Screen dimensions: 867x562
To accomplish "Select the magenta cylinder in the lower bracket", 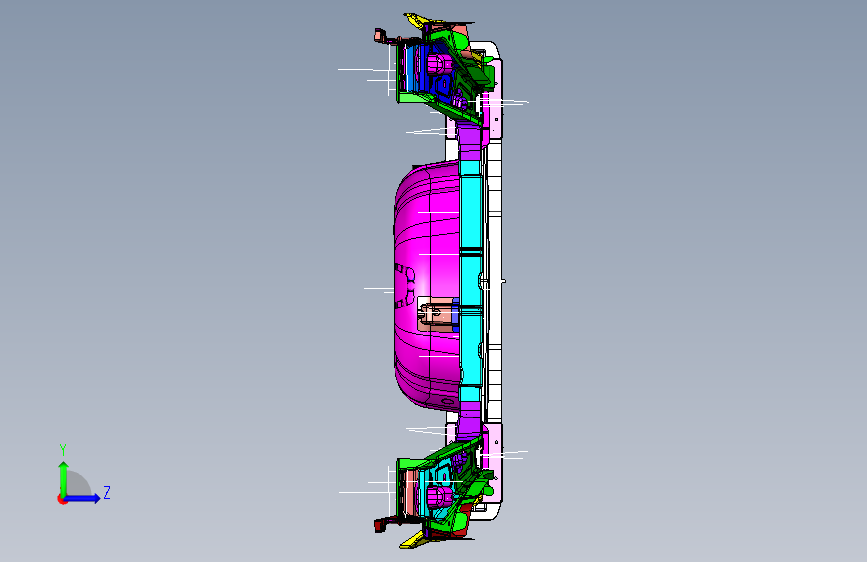I will click(439, 496).
